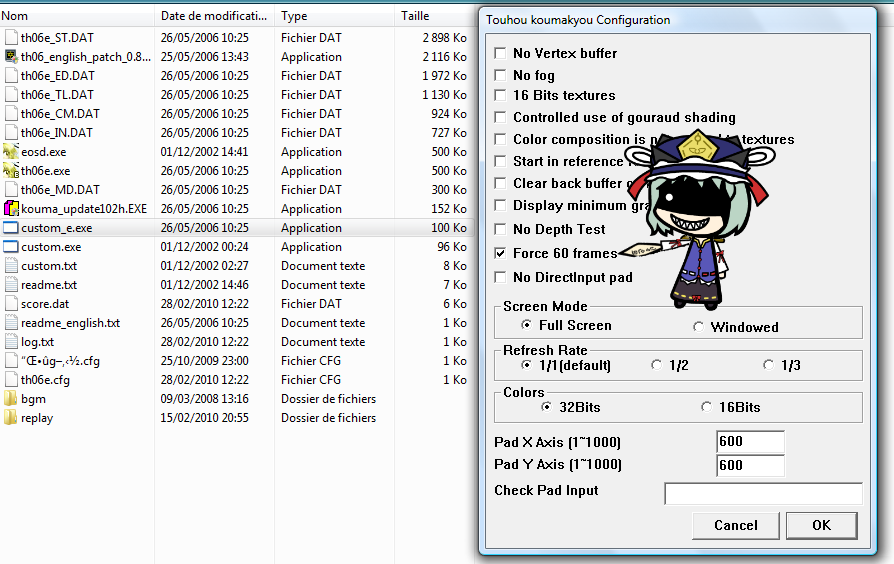This screenshot has height=564, width=894.
Task: Click the custom.txt document icon
Action: 11,266
